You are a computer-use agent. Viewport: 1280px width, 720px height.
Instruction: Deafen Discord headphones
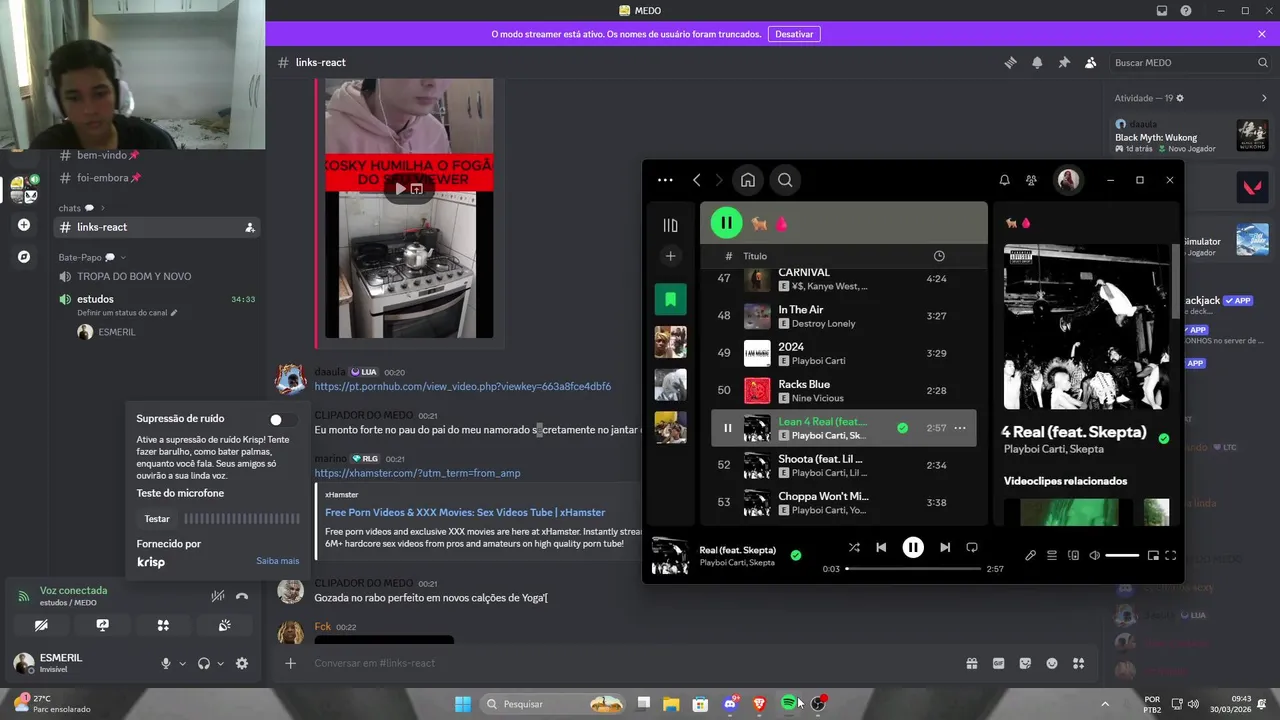click(x=204, y=663)
